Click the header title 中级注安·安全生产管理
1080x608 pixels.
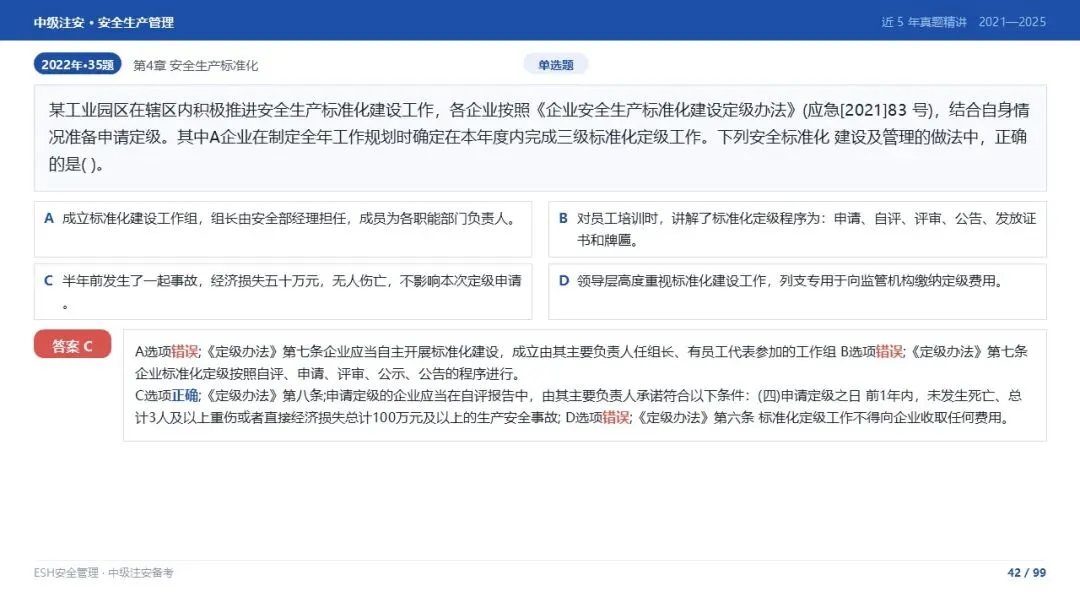pos(103,22)
